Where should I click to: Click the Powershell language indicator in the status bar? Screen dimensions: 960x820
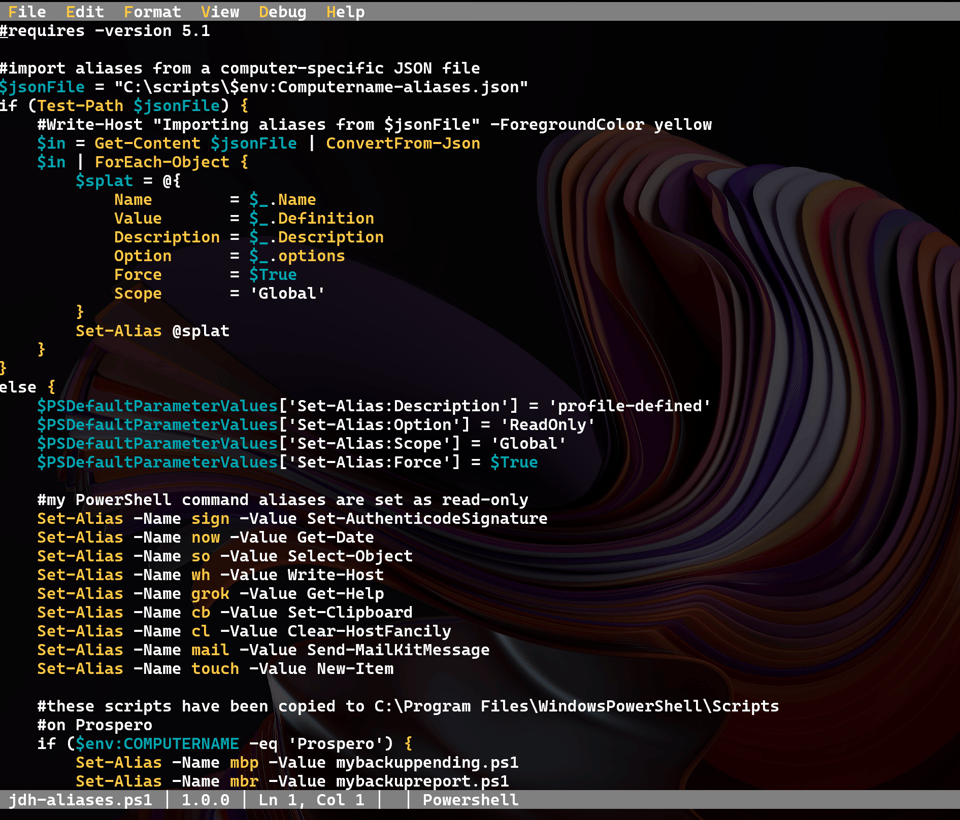tap(469, 800)
